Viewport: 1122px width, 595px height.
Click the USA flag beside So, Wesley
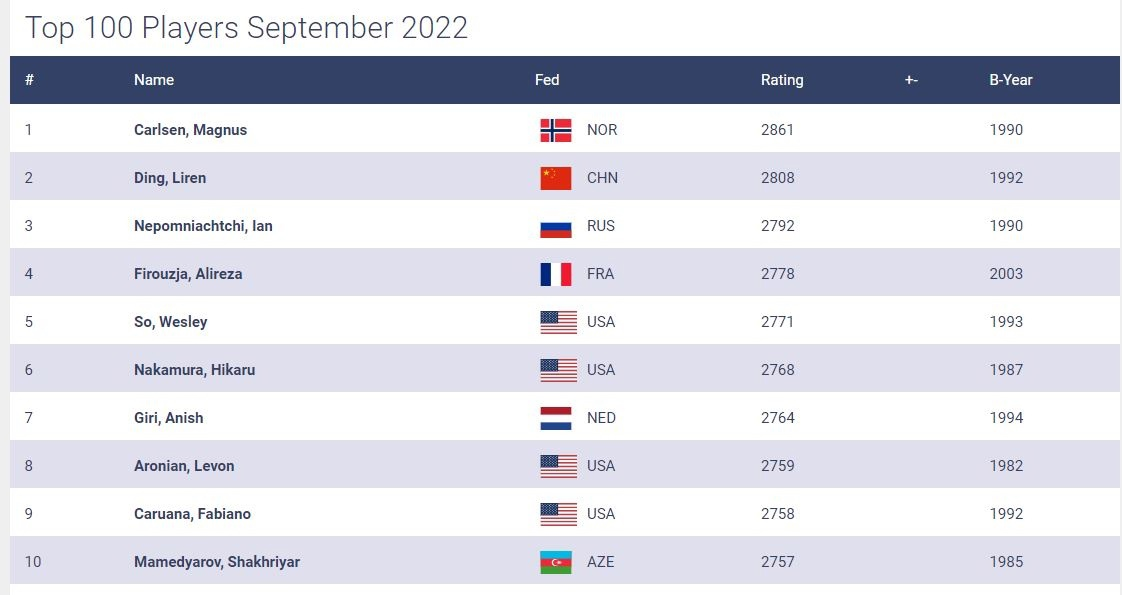click(558, 322)
